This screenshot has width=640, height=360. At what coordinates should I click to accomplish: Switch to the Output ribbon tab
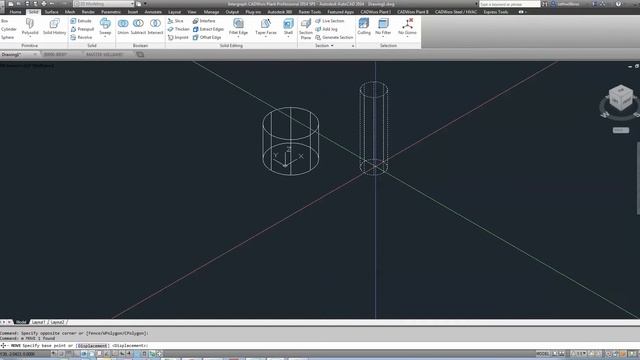click(232, 12)
